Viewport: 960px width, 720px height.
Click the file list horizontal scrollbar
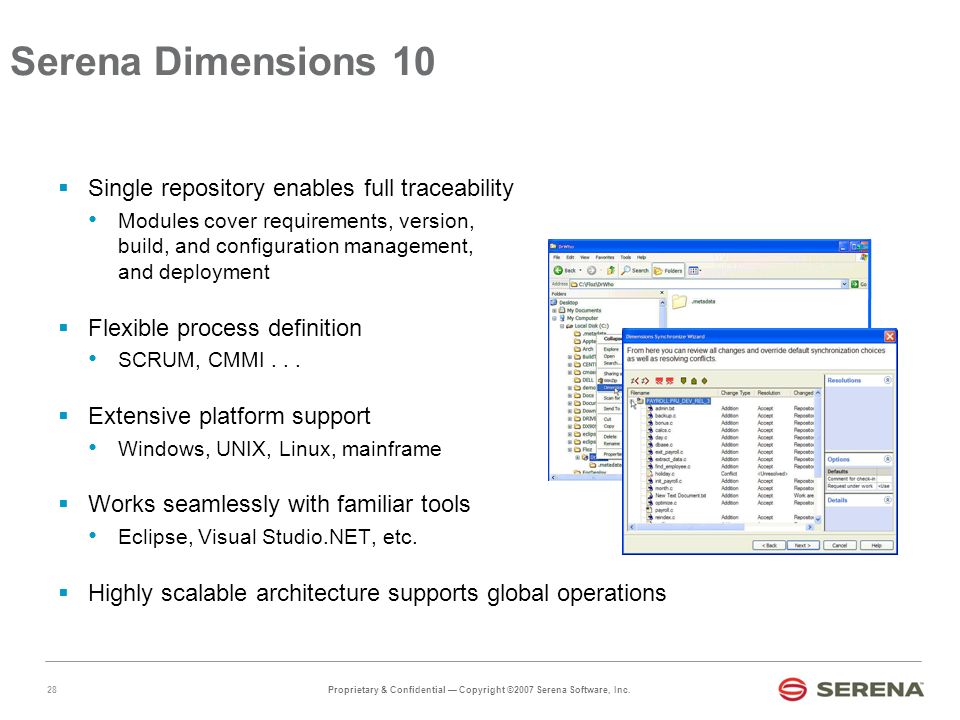[x=721, y=527]
